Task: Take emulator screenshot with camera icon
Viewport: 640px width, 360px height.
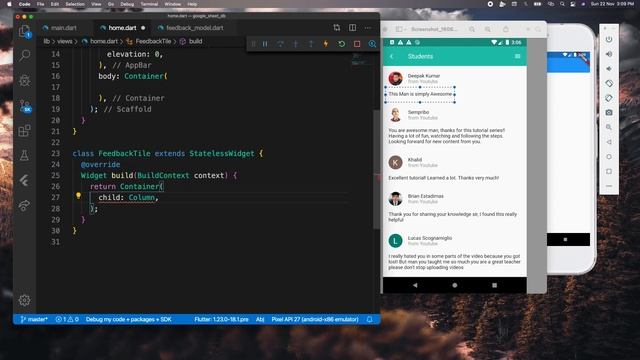Action: tap(609, 112)
